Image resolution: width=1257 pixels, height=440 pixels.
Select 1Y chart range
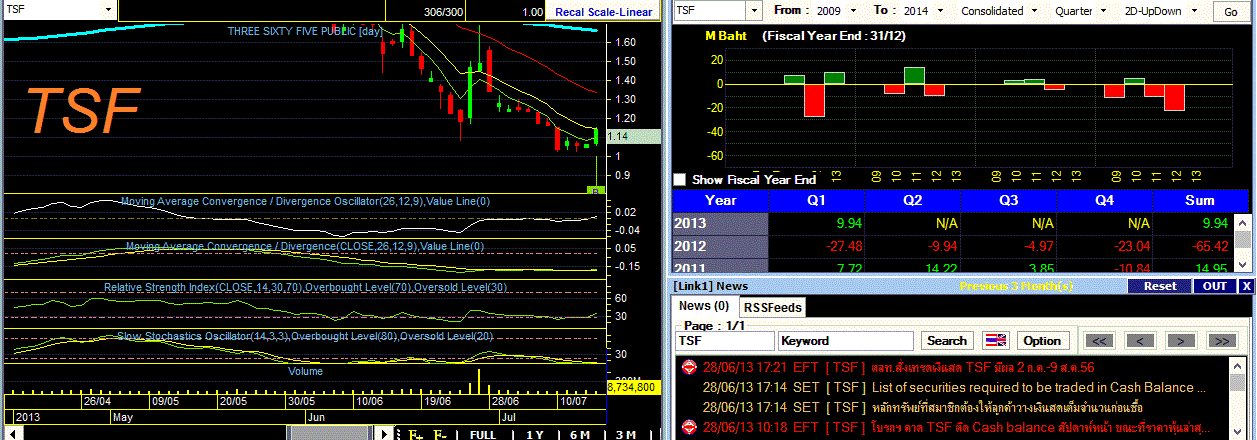(x=535, y=435)
